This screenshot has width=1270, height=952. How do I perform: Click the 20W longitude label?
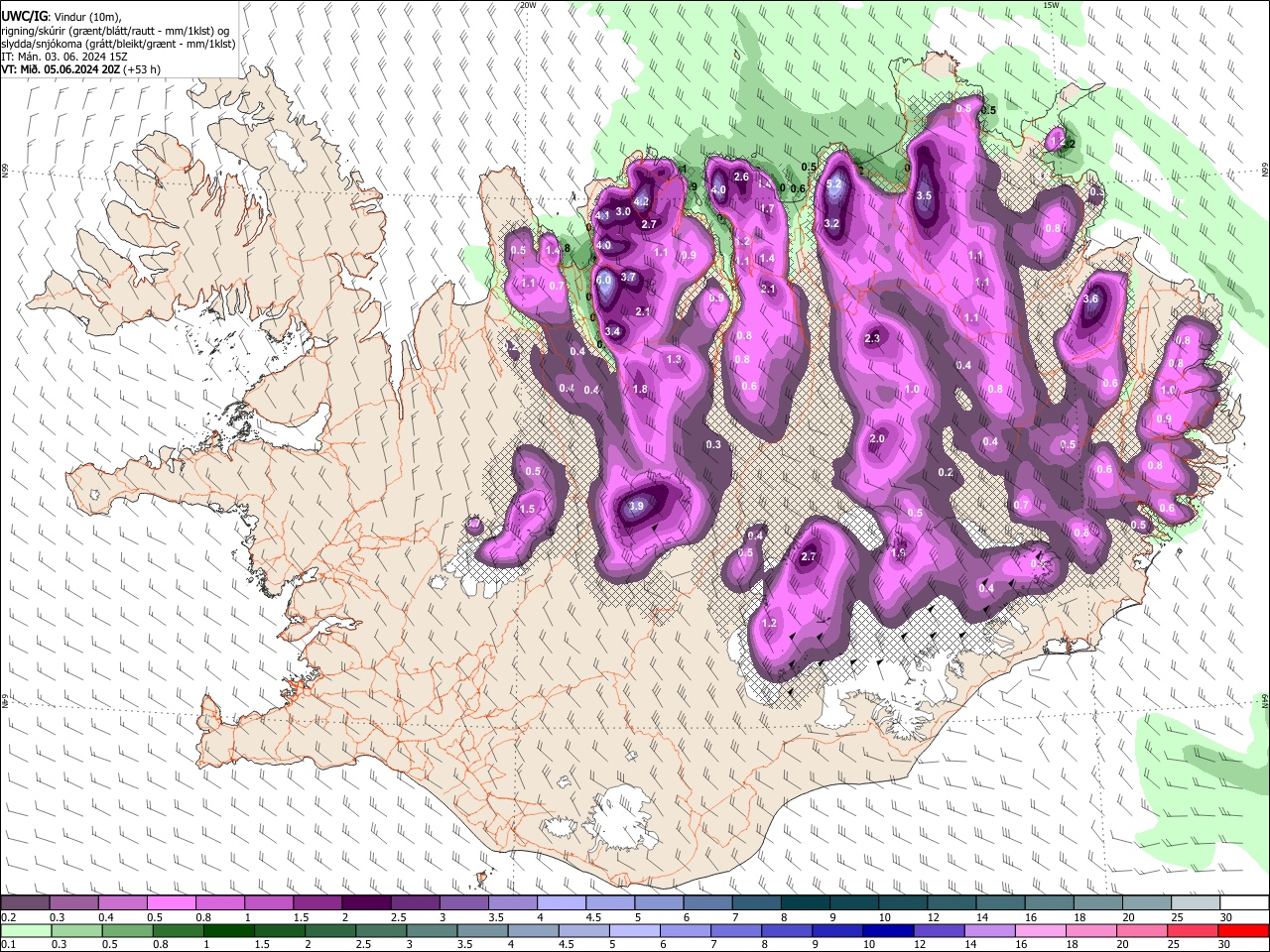coord(528,5)
